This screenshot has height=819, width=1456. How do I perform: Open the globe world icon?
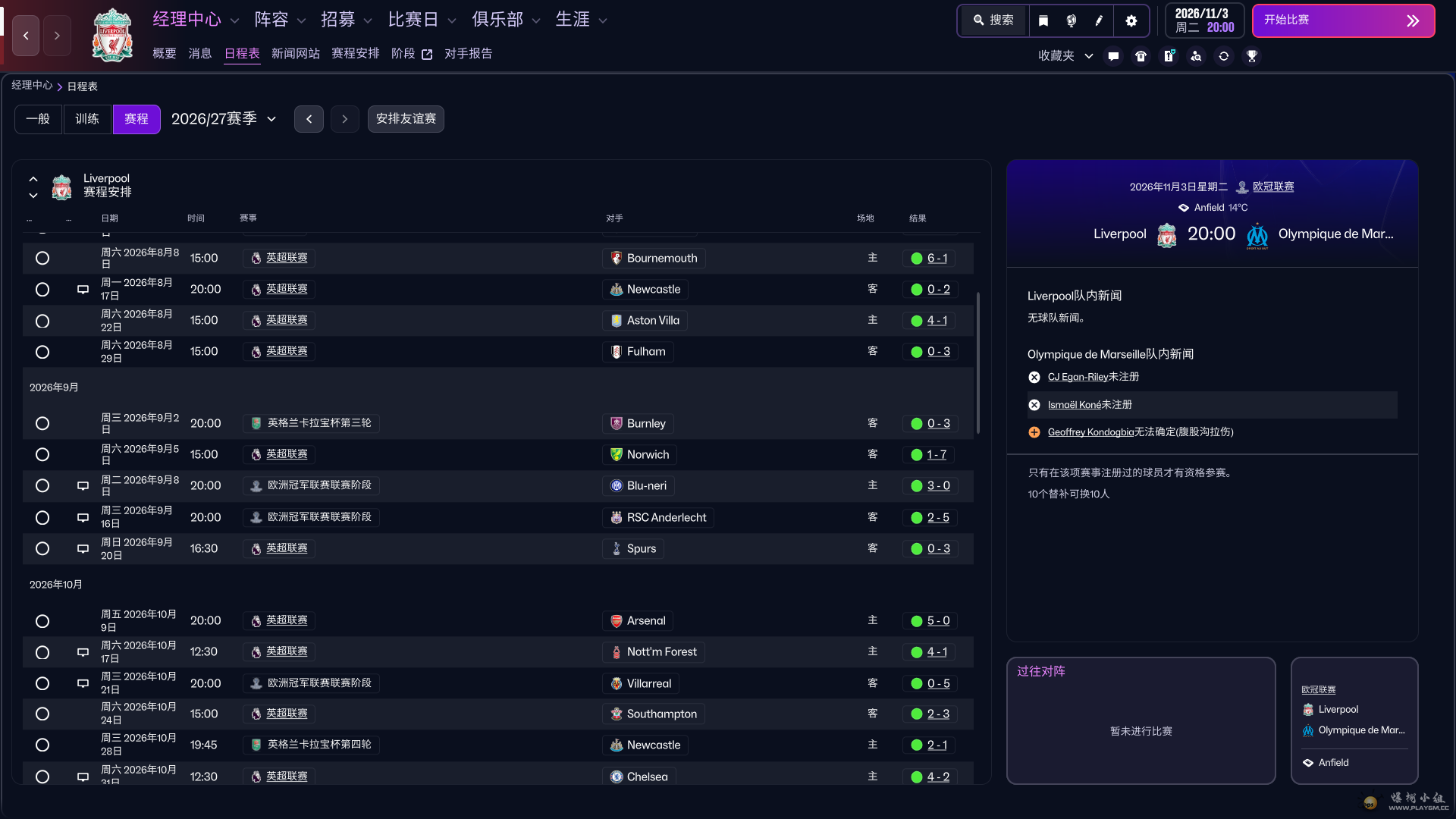click(1072, 20)
